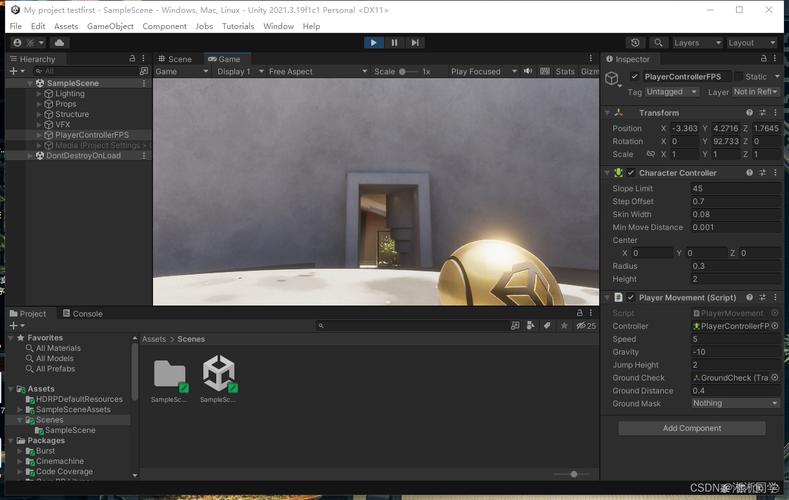Screen dimensions: 789x500
Task: Switch to the Console tab
Action: pos(83,313)
